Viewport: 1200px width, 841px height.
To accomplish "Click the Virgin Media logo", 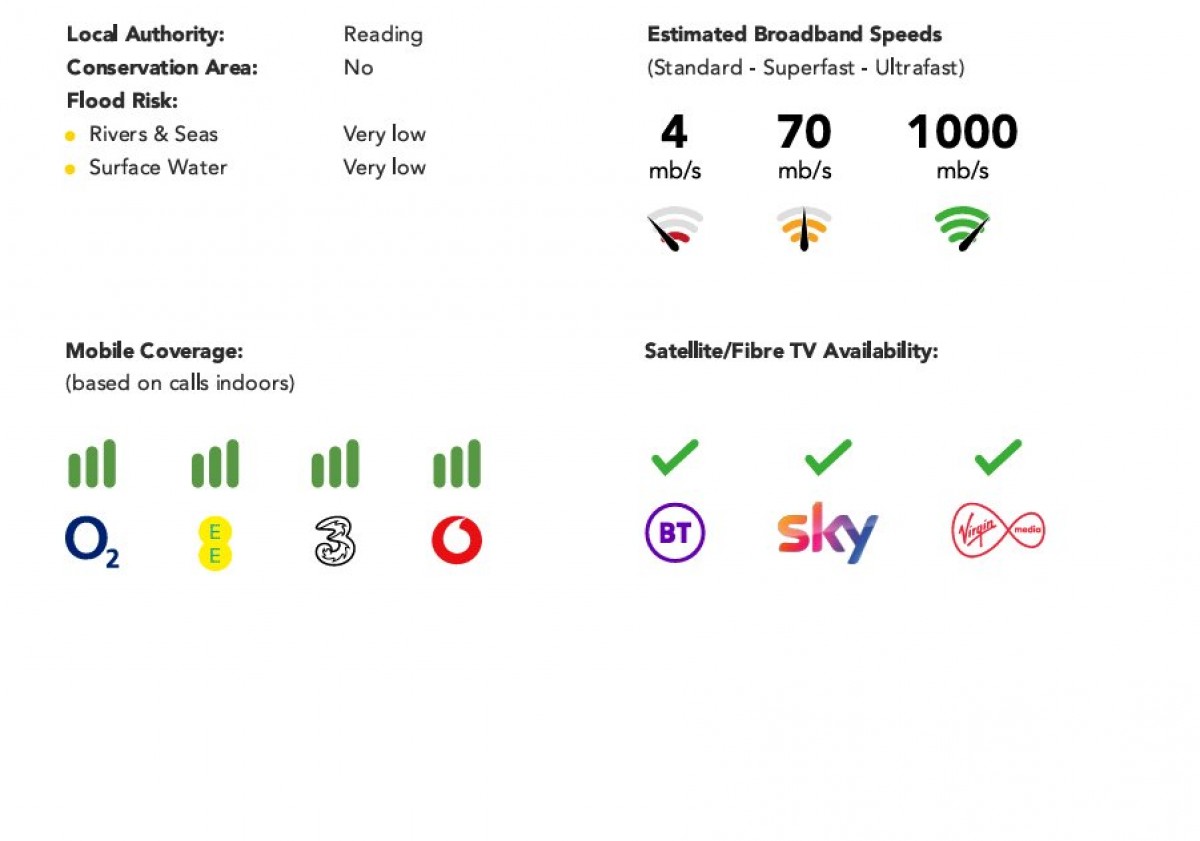I will tap(998, 531).
